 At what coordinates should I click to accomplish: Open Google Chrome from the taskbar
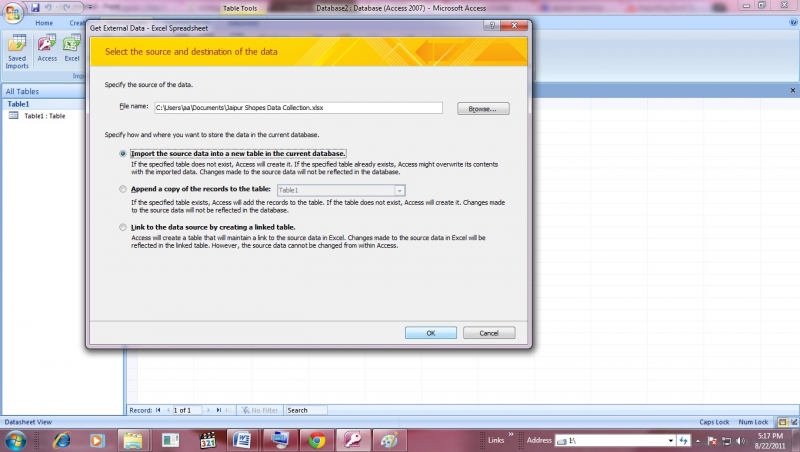[x=317, y=440]
